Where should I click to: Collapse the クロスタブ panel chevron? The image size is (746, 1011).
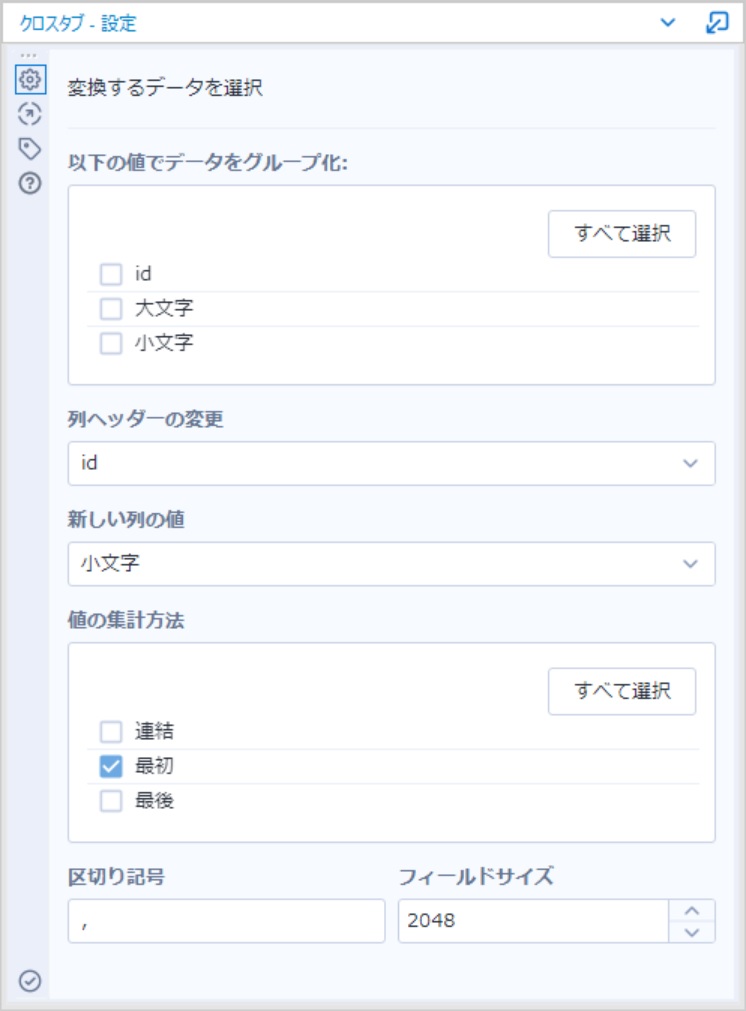pyautogui.click(x=668, y=23)
